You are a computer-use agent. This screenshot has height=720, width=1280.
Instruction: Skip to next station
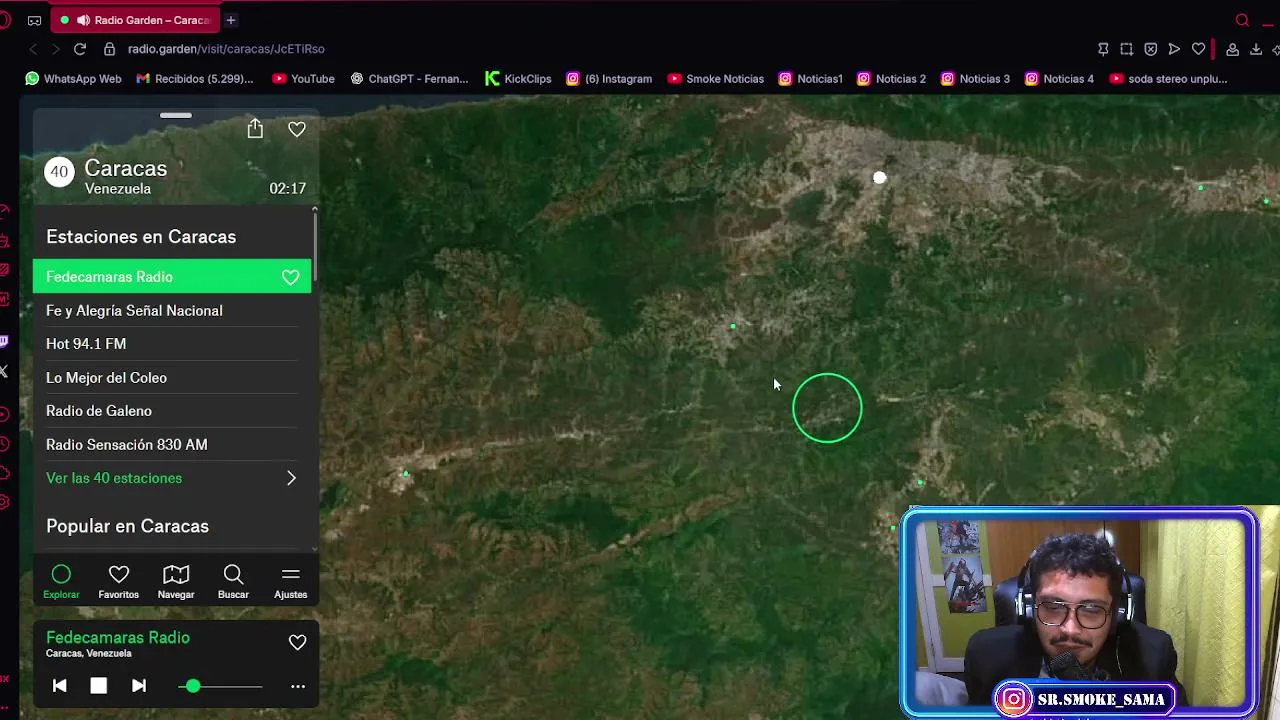[x=139, y=686]
